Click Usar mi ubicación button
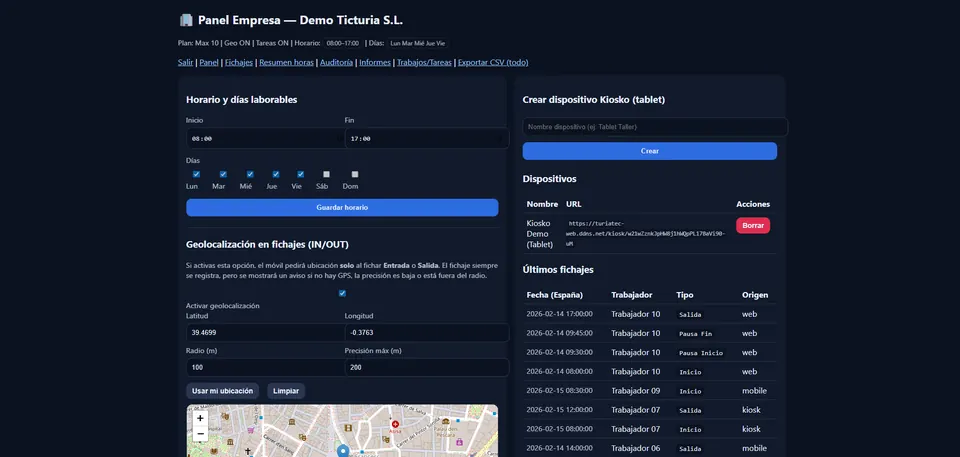The width and height of the screenshot is (960, 457). (x=222, y=391)
